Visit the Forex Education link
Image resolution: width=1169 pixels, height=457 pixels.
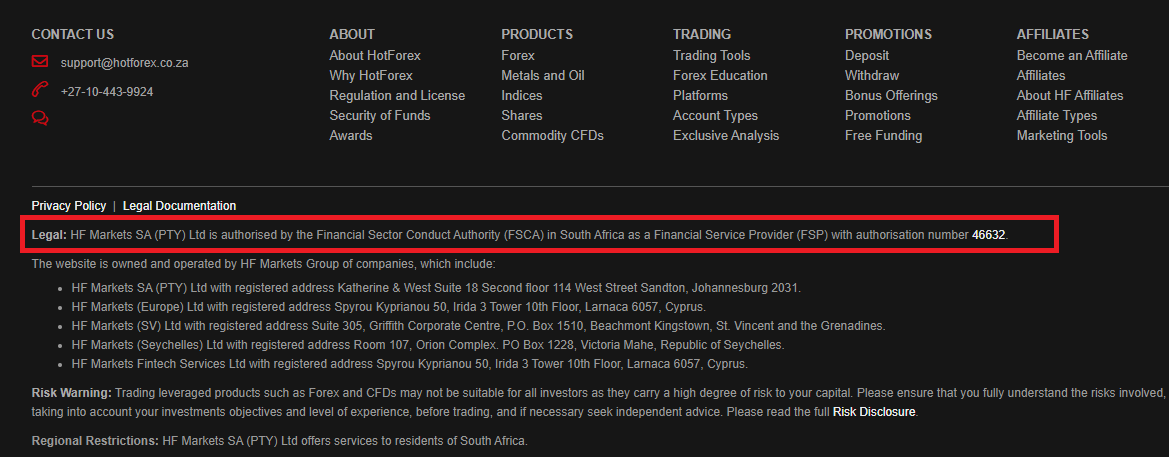point(720,75)
